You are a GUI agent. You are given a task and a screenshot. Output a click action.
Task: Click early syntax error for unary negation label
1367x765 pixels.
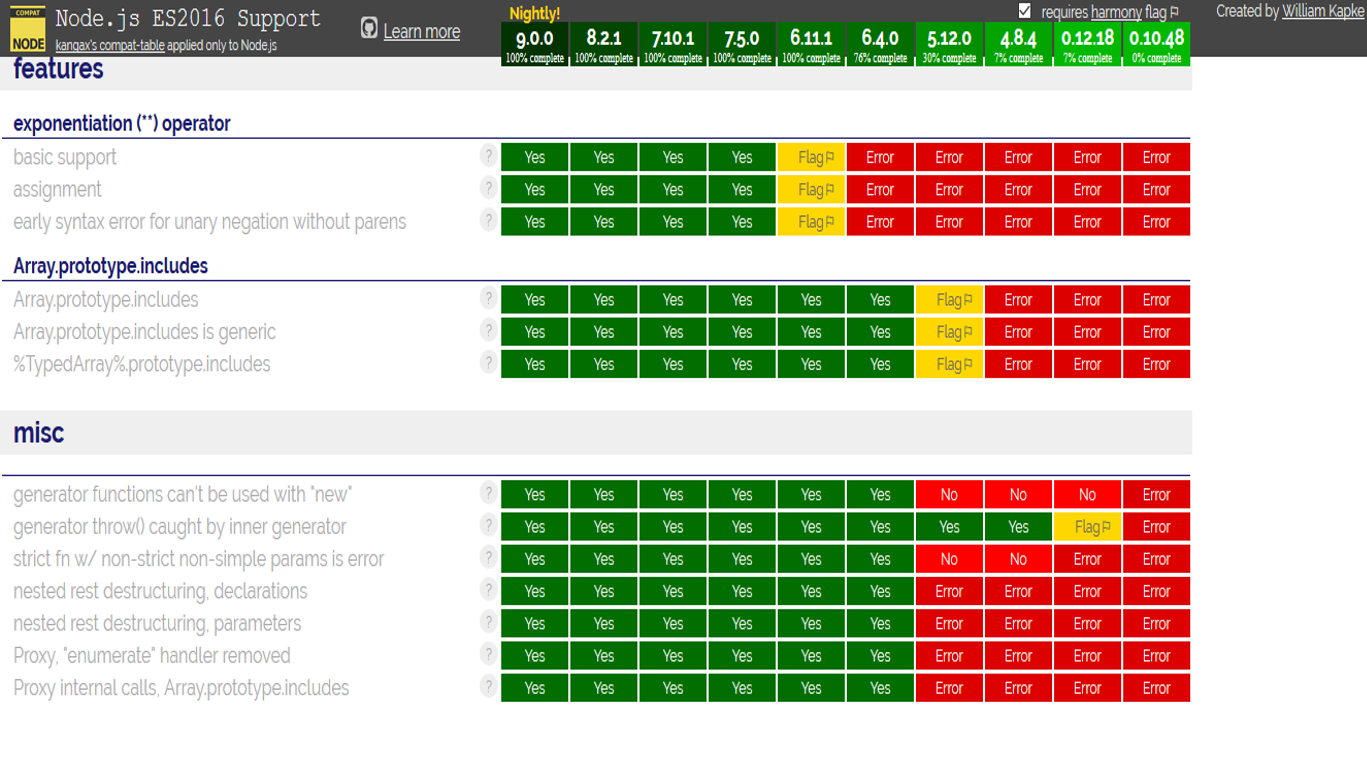tap(210, 221)
